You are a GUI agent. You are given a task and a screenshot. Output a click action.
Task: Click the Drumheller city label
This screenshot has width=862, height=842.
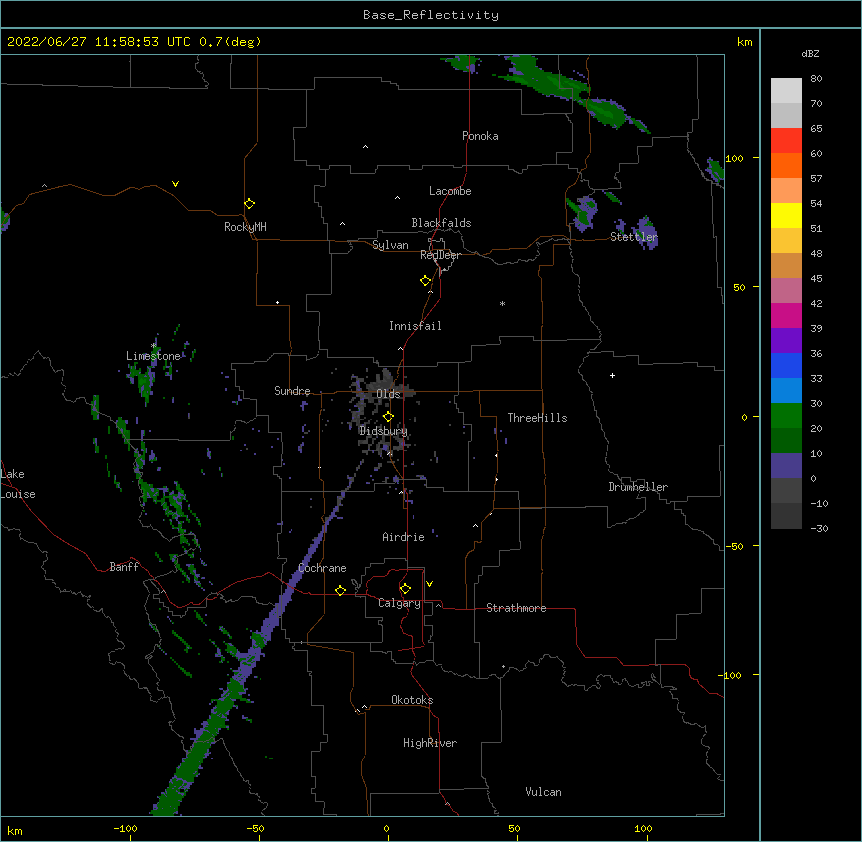coord(638,487)
